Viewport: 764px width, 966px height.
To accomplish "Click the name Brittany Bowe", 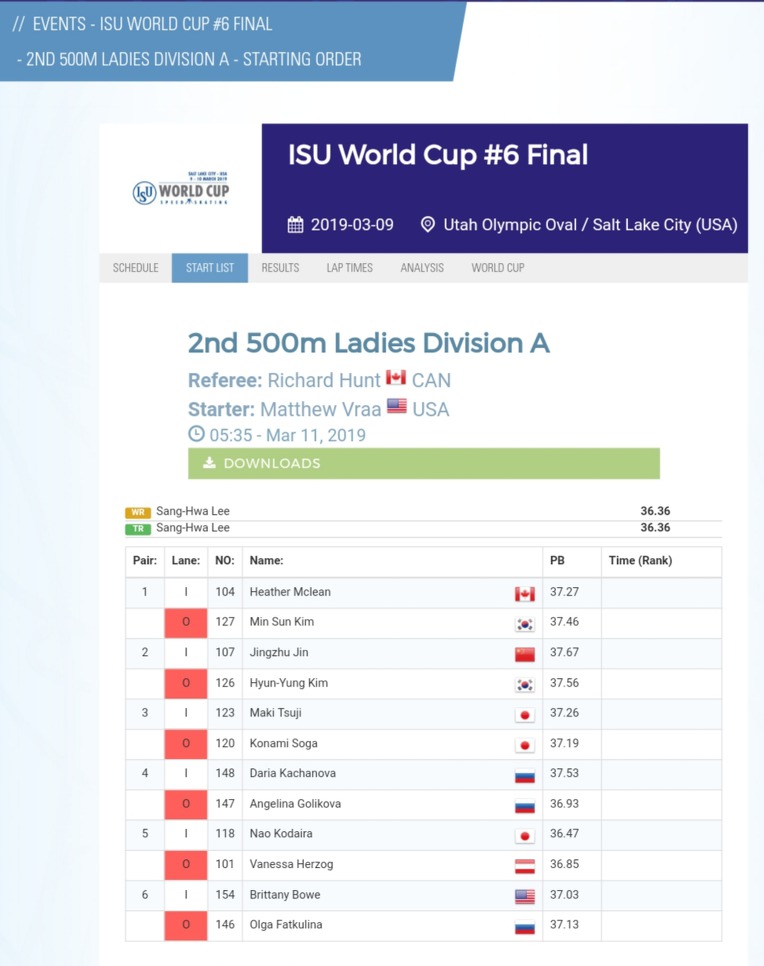I will [285, 895].
